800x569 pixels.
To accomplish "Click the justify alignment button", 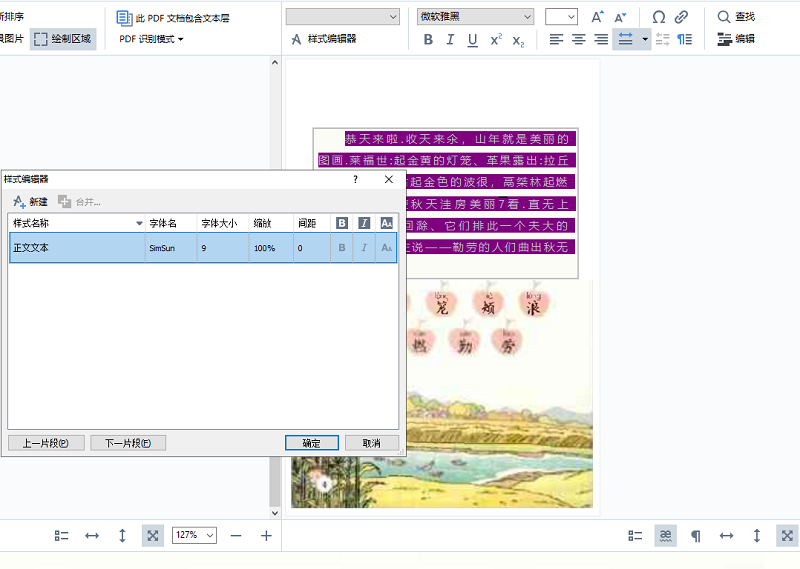I will tap(626, 39).
